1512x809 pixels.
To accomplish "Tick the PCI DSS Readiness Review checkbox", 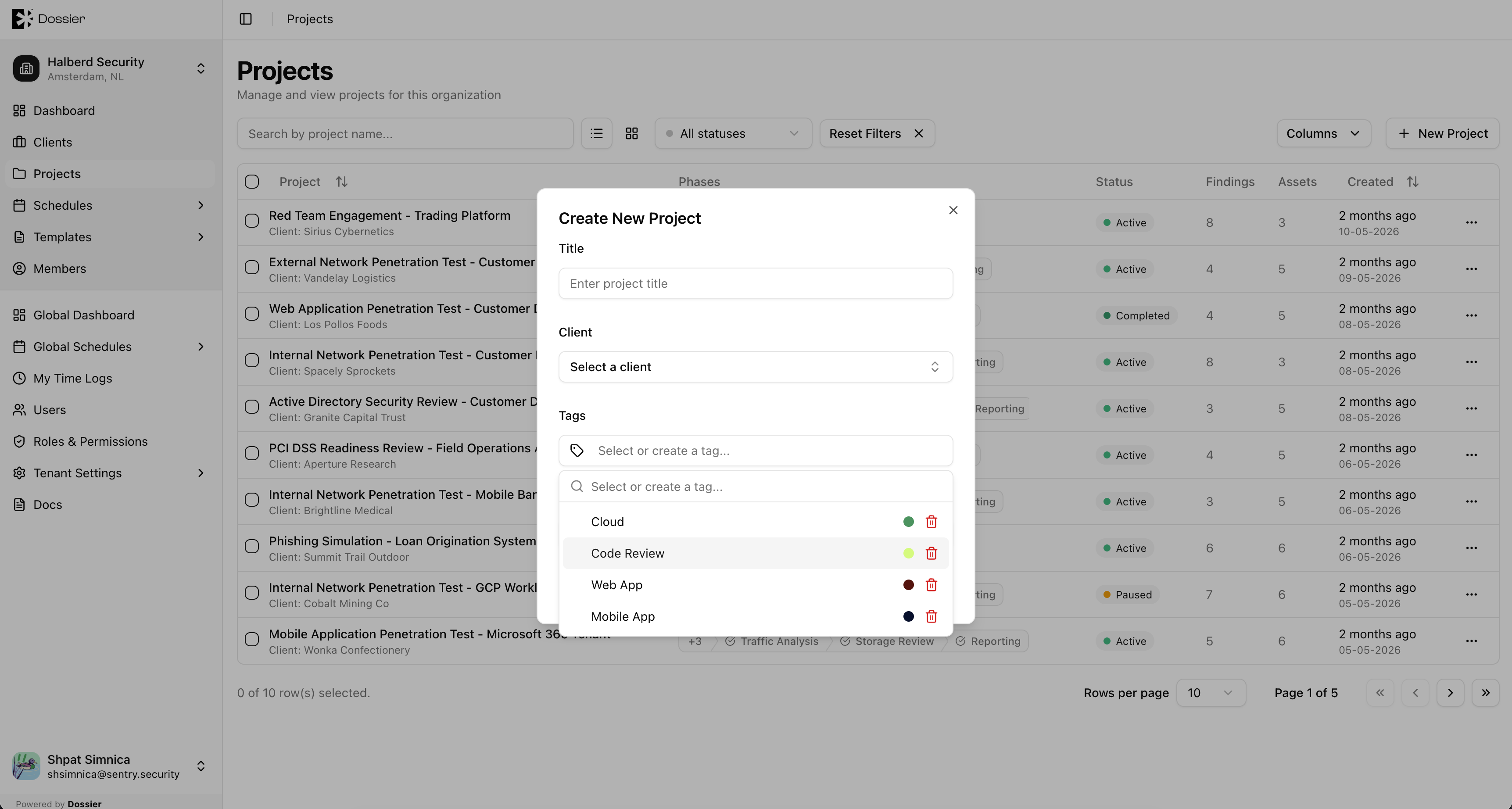I will click(x=252, y=453).
